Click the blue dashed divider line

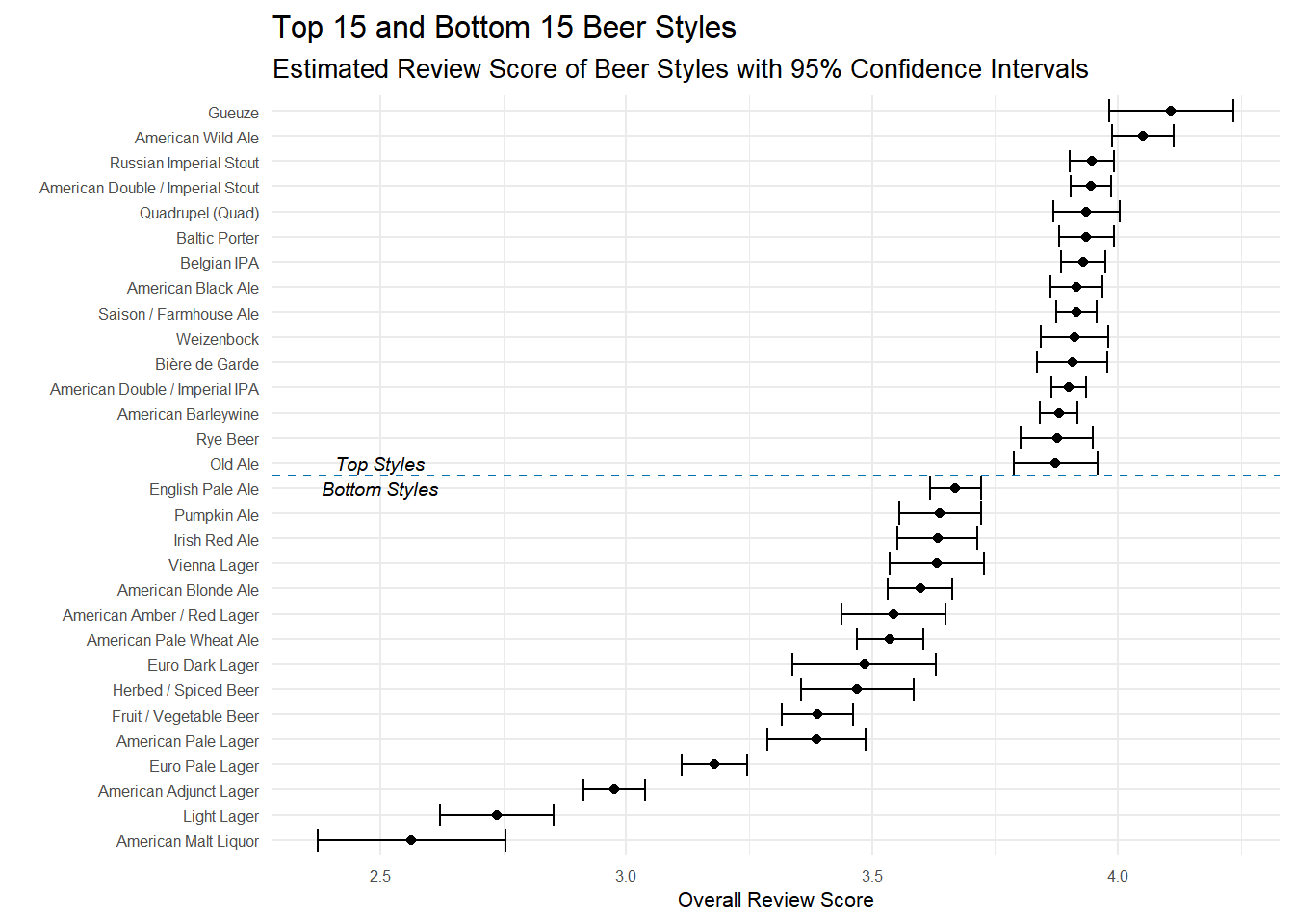pos(674,475)
